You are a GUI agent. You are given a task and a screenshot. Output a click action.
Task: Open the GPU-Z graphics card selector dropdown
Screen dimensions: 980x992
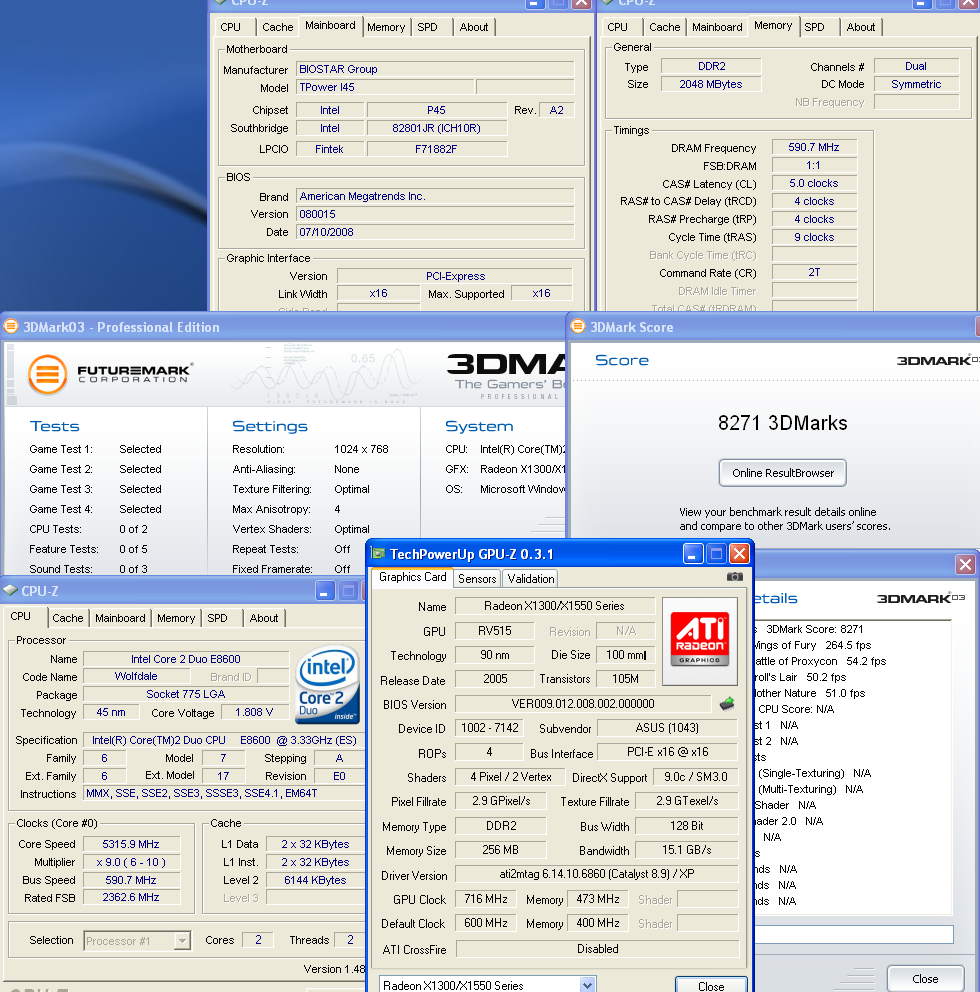pos(587,985)
